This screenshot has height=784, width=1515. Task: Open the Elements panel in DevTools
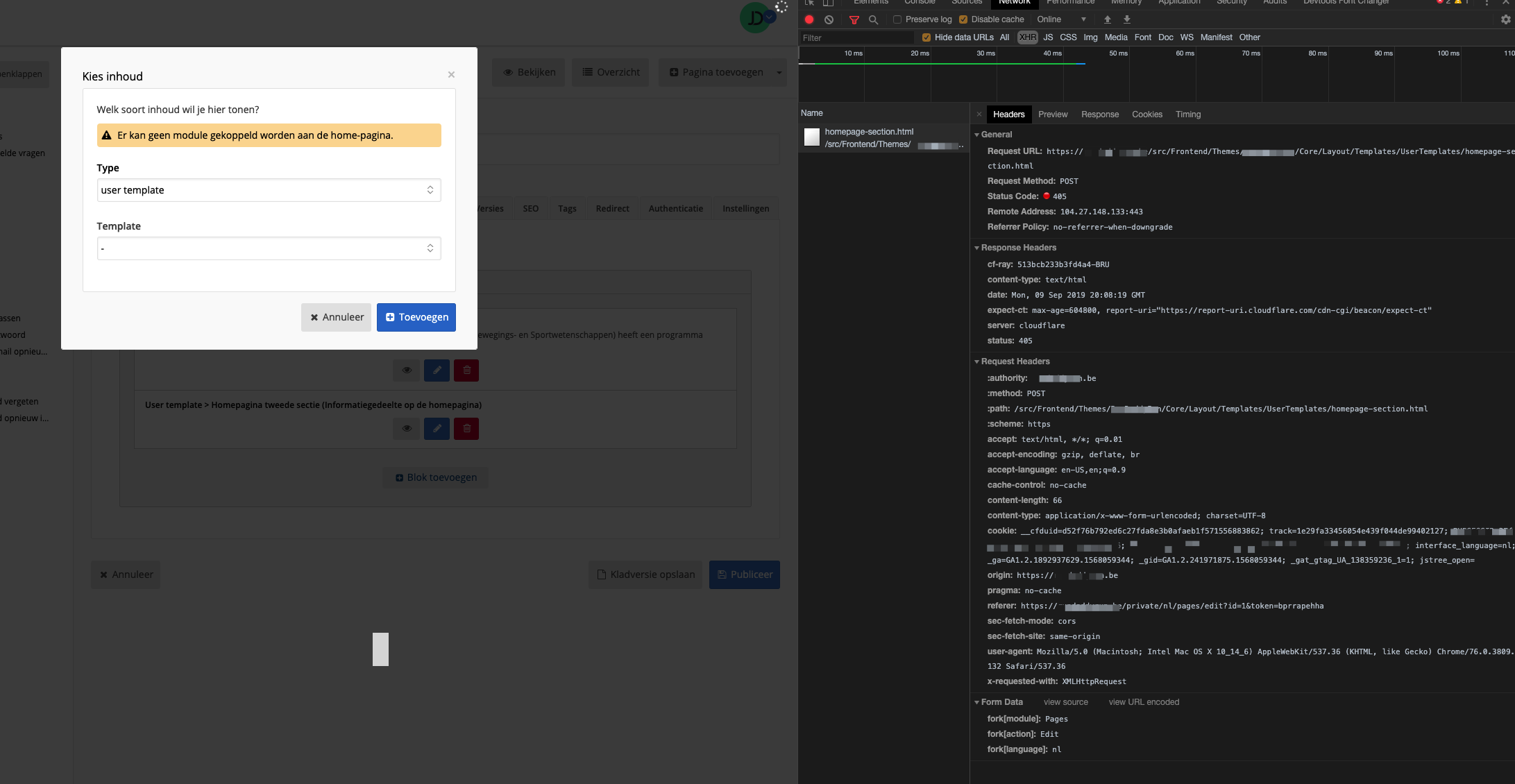[870, 3]
